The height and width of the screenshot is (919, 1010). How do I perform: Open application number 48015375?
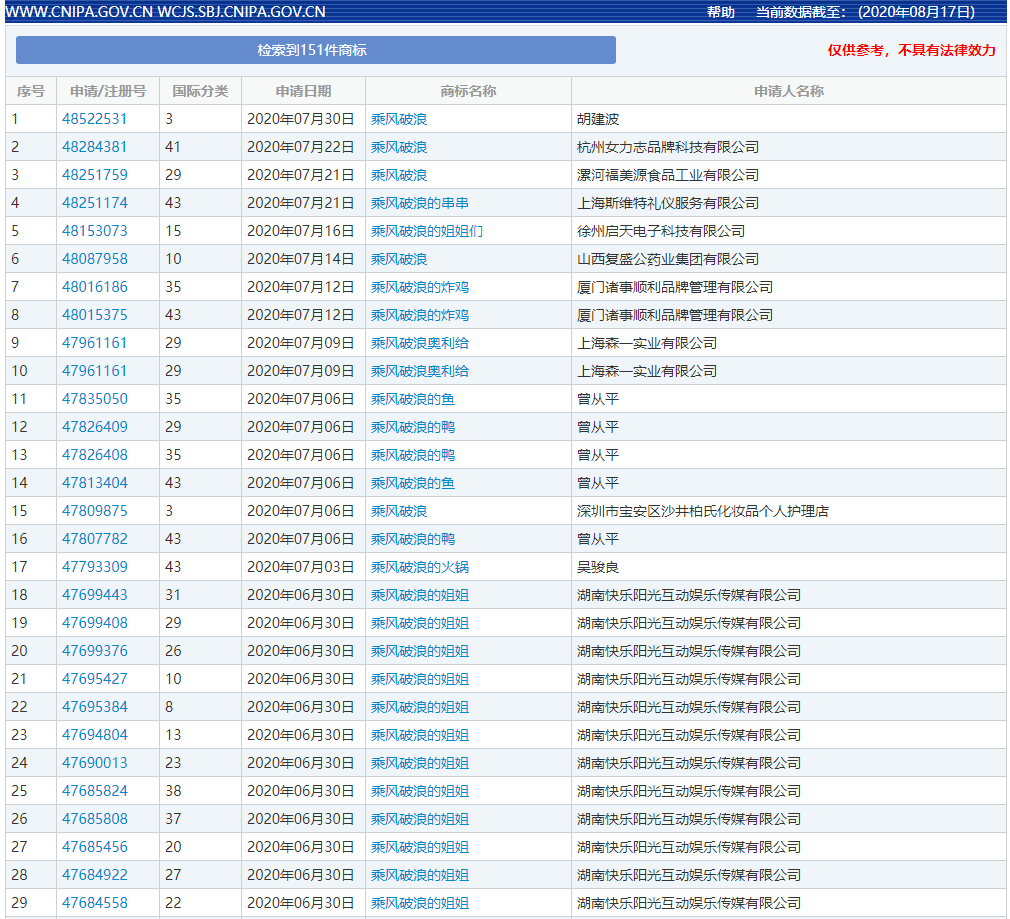[x=95, y=315]
